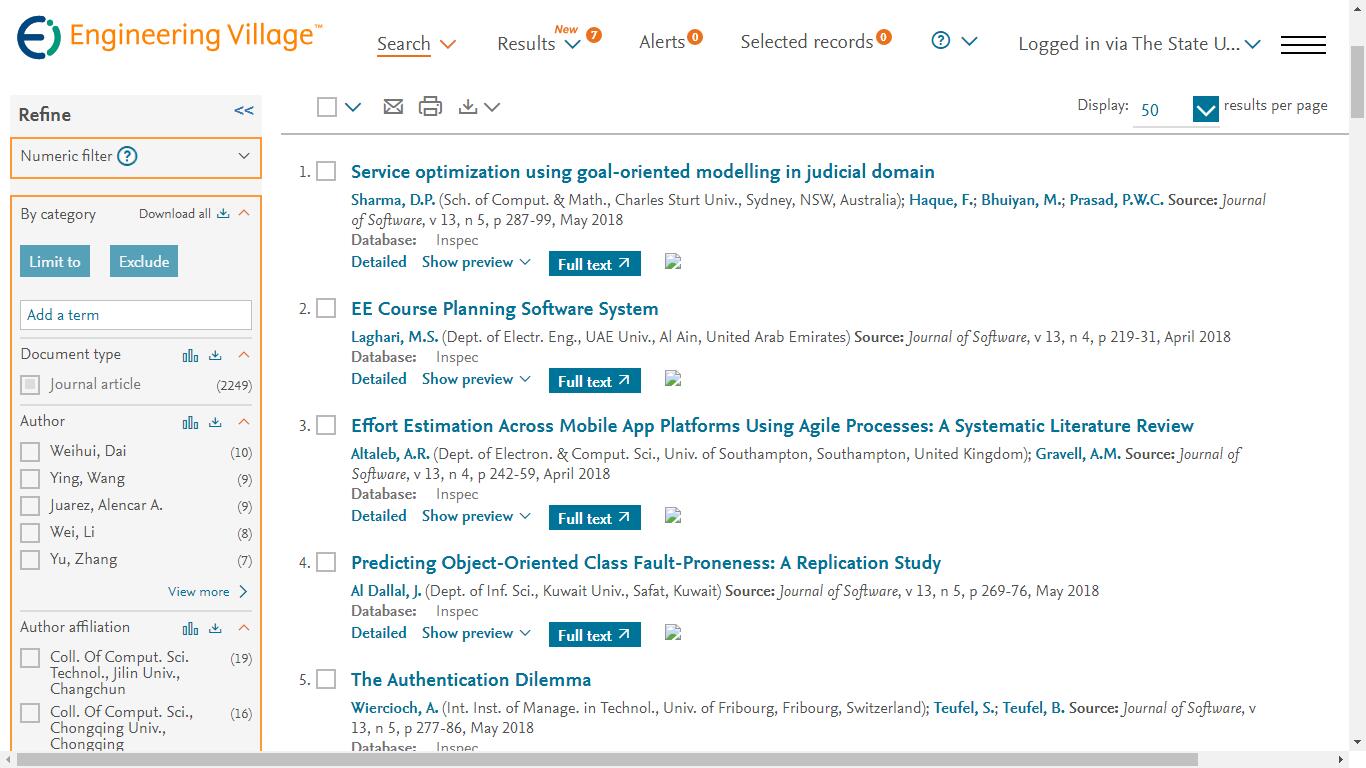Click the email results envelope icon
Screen dimensions: 1366x768
(393, 106)
